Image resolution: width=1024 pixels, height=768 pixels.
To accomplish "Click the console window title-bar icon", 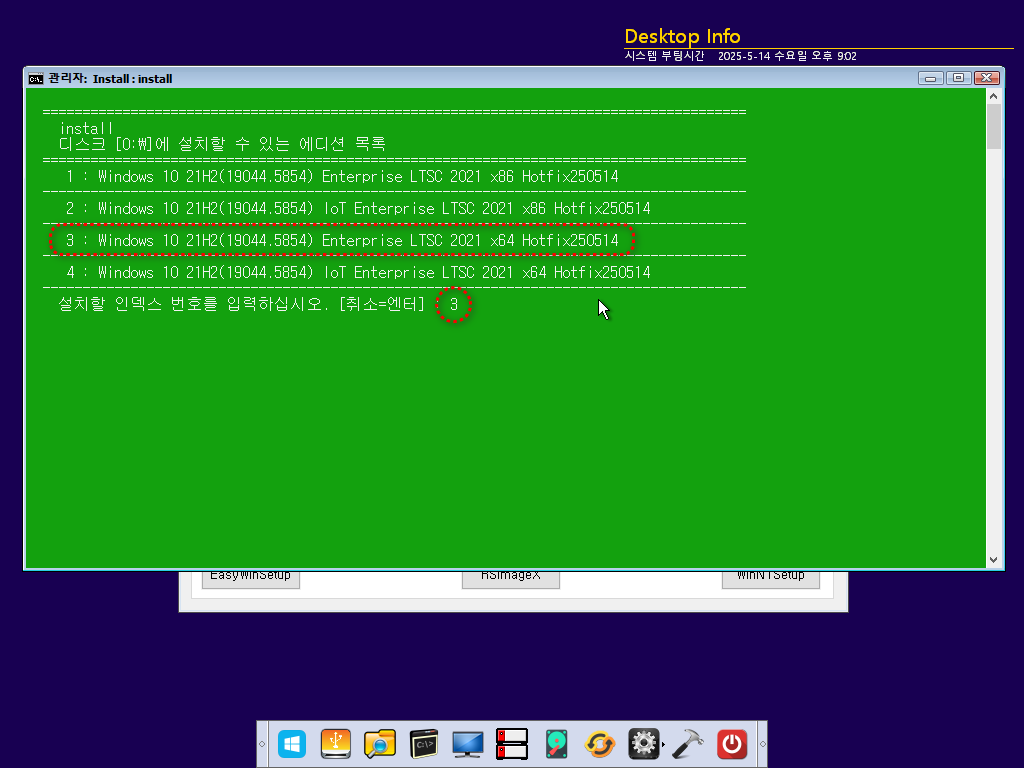I will (36, 79).
